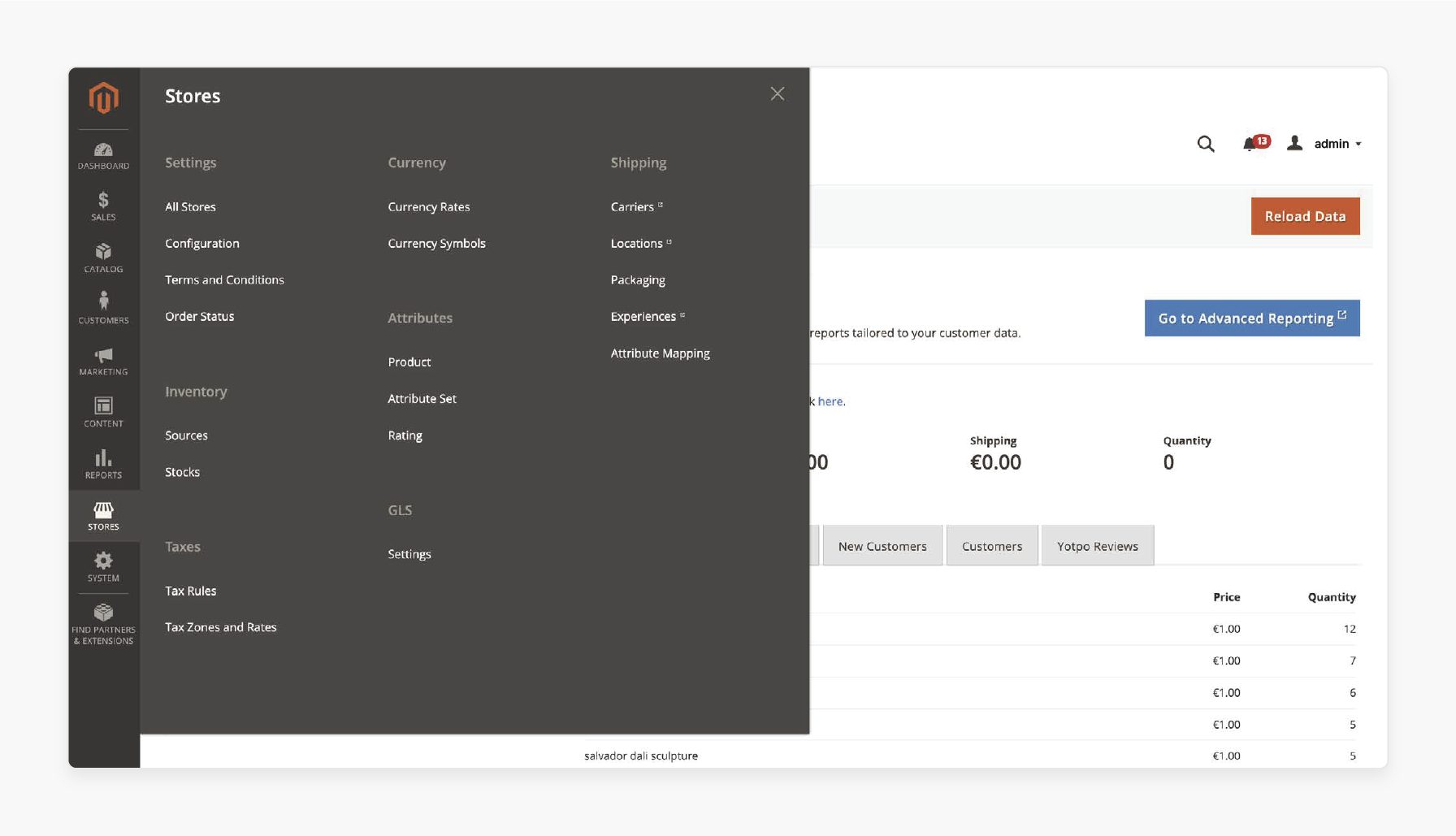This screenshot has width=1456, height=836.
Task: Switch to New Customers tab
Action: pyautogui.click(x=882, y=546)
